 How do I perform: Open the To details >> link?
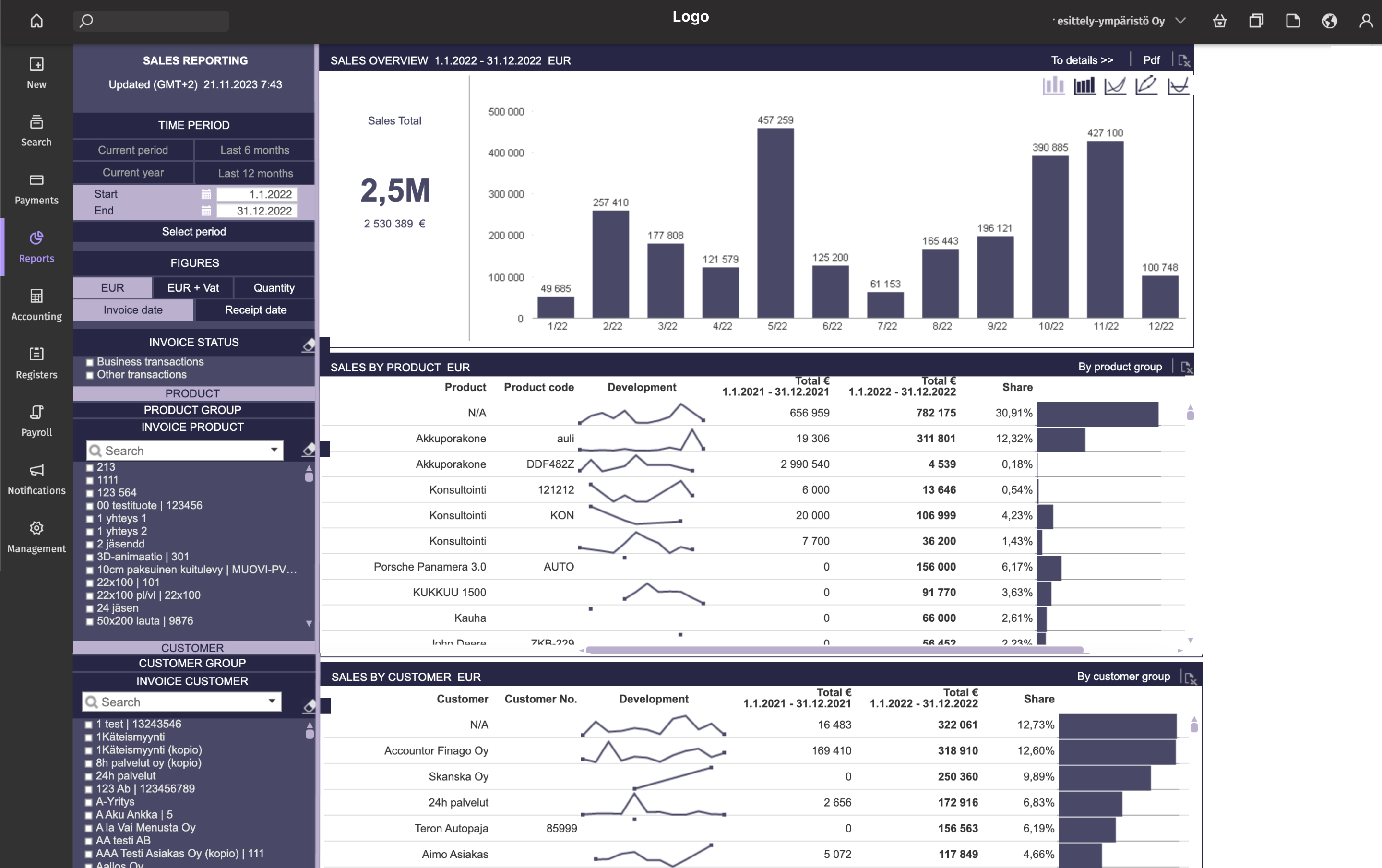click(x=1083, y=60)
